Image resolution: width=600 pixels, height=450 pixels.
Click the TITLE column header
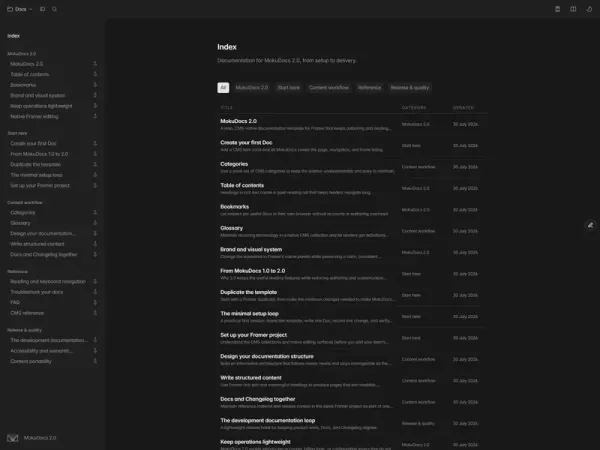pos(227,108)
